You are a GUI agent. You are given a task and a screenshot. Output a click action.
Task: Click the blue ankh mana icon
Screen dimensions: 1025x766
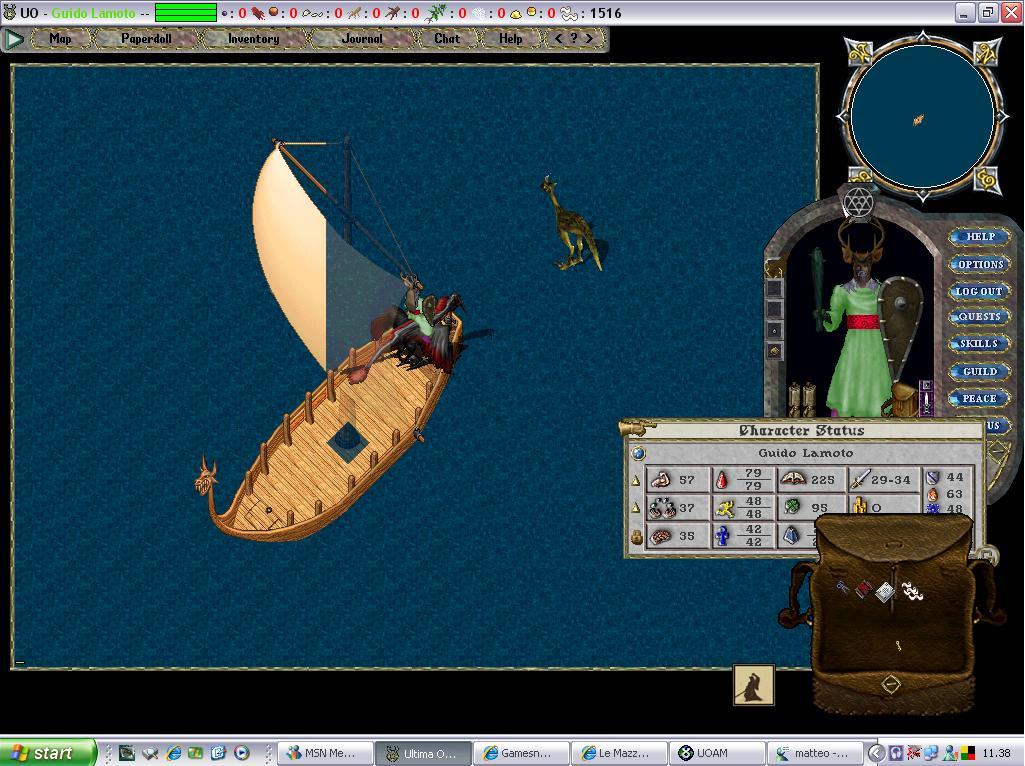722,536
